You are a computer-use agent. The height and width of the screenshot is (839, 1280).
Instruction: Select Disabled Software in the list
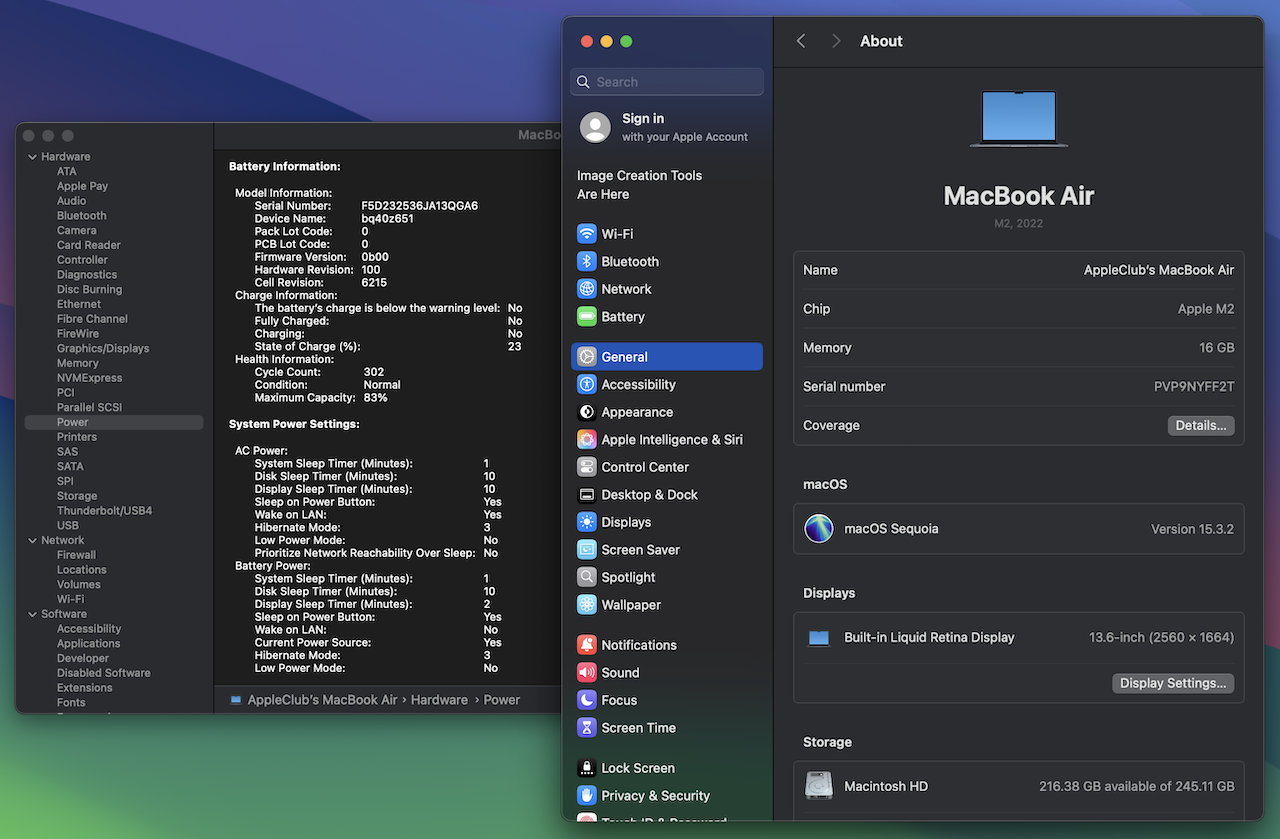click(x=104, y=673)
